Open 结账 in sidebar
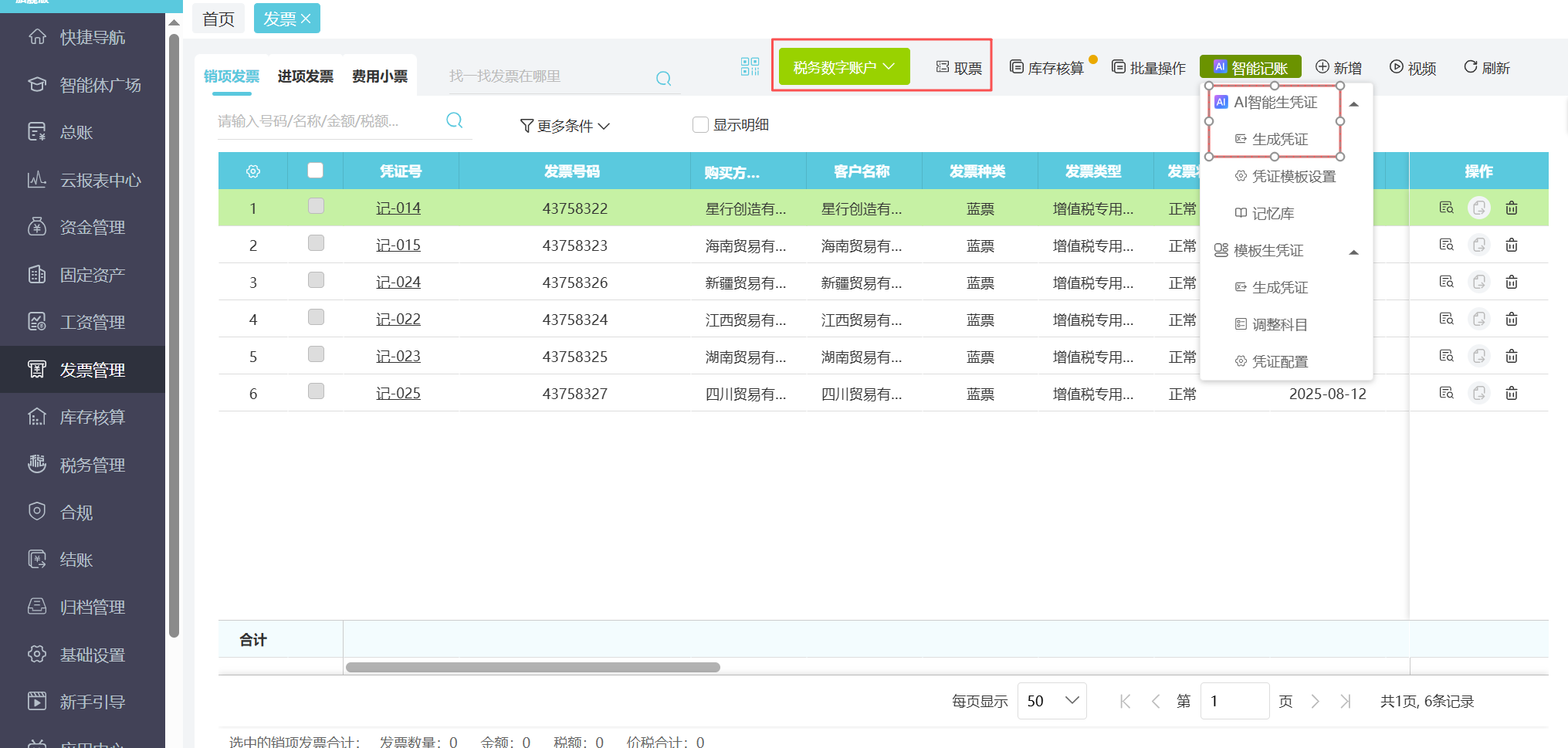Image resolution: width=1568 pixels, height=748 pixels. click(83, 560)
